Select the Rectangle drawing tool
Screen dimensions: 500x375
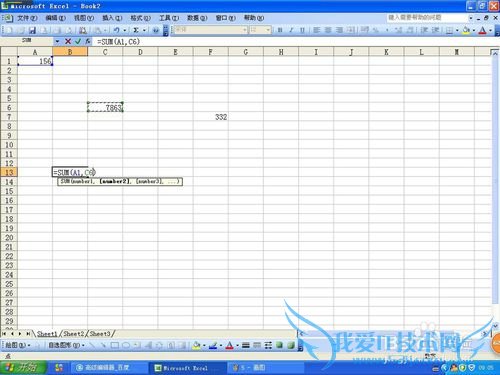pos(115,345)
